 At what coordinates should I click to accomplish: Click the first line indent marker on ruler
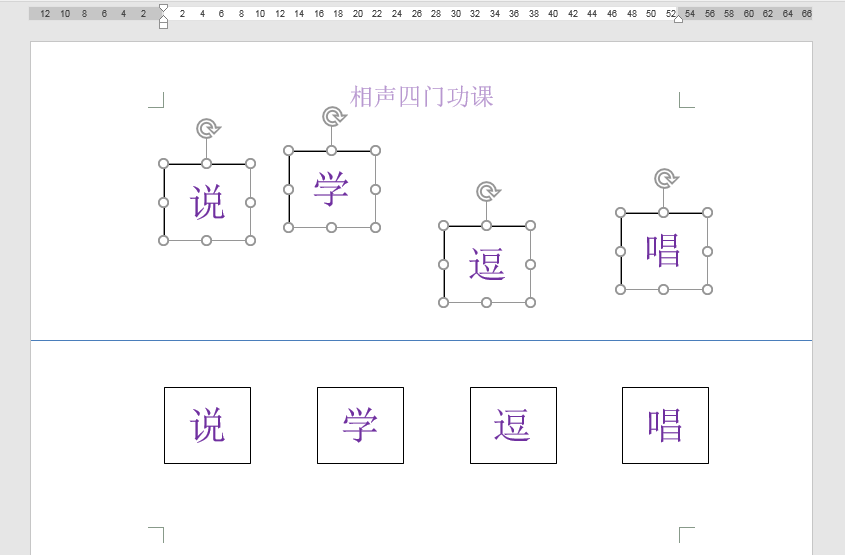pyautogui.click(x=163, y=8)
